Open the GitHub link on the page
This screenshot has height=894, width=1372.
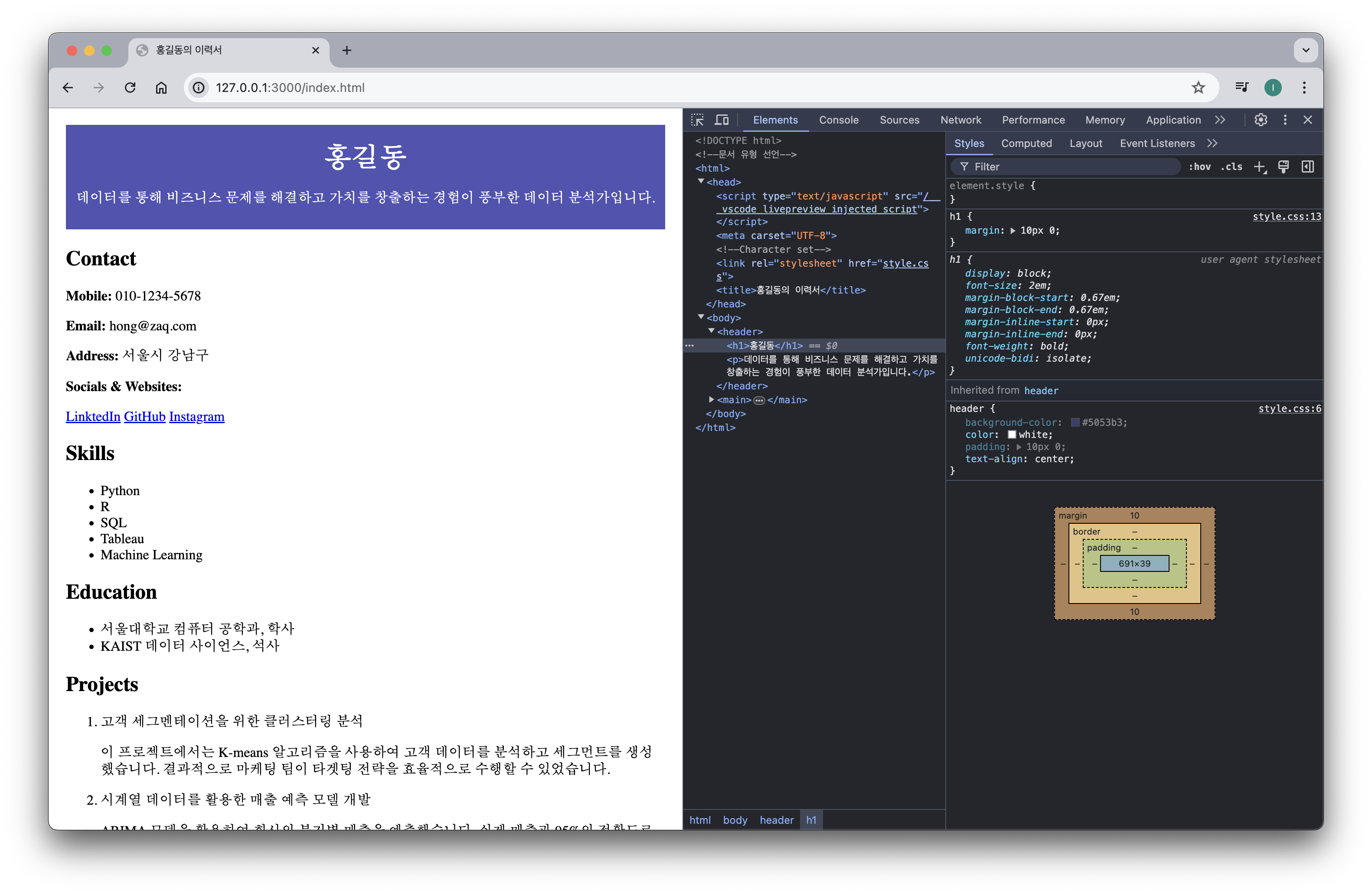click(x=145, y=416)
